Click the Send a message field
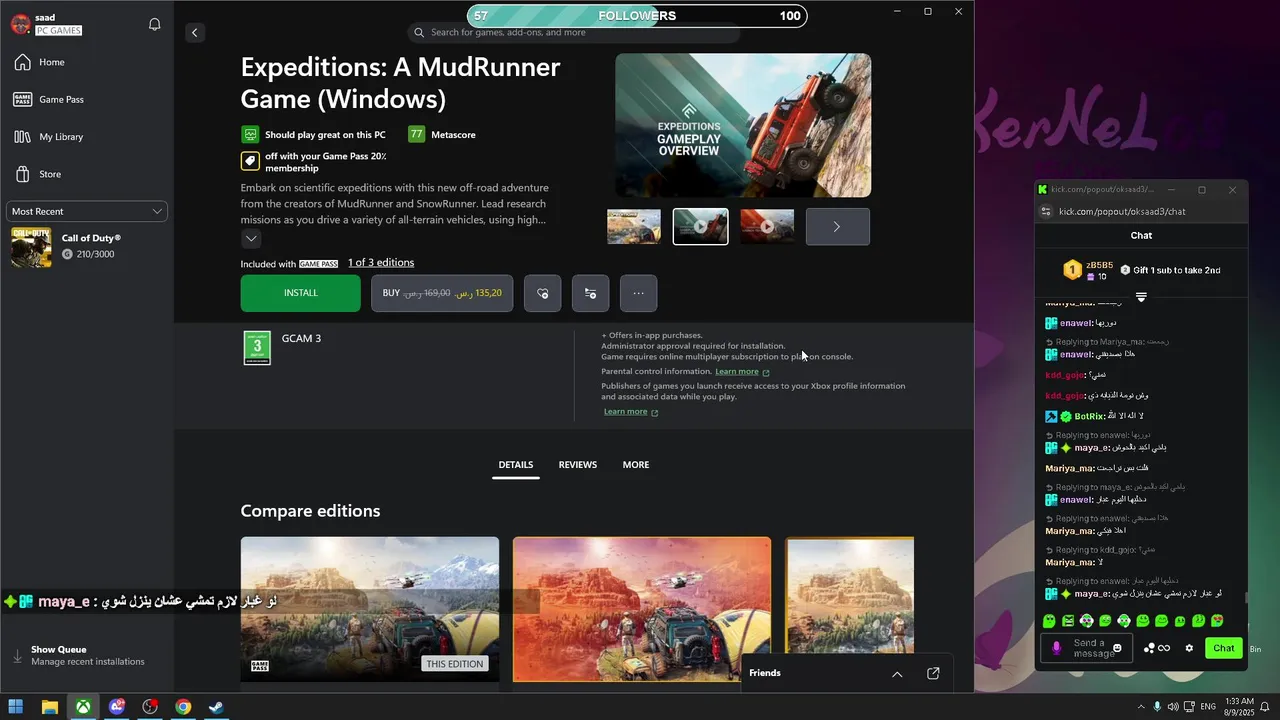The height and width of the screenshot is (720, 1280). tap(1088, 648)
